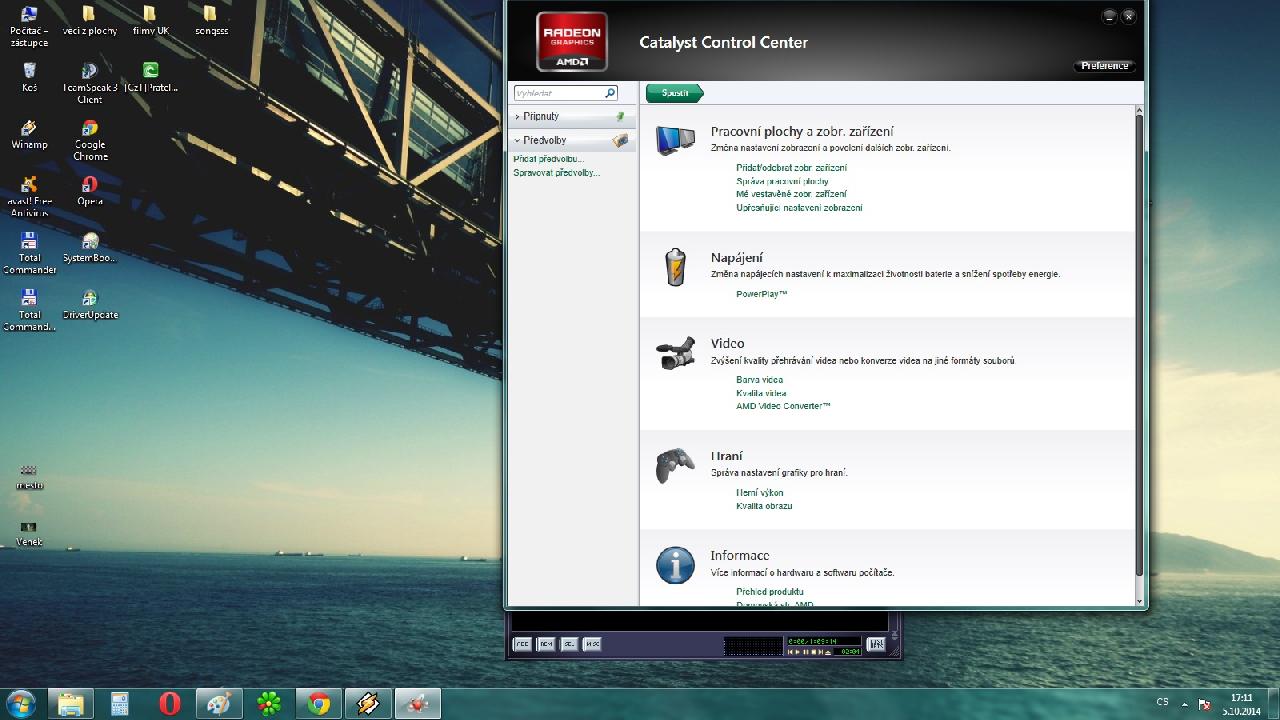The image size is (1280, 720).
Task: Click the magnifier icon in search box
Action: click(x=610, y=93)
